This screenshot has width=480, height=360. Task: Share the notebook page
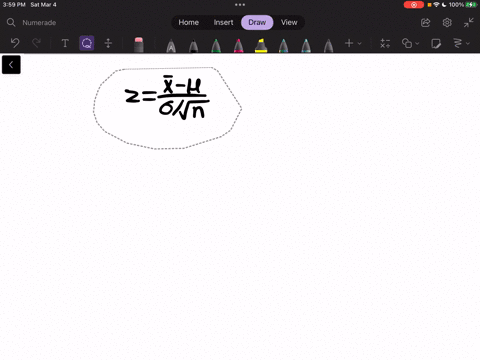(x=425, y=23)
